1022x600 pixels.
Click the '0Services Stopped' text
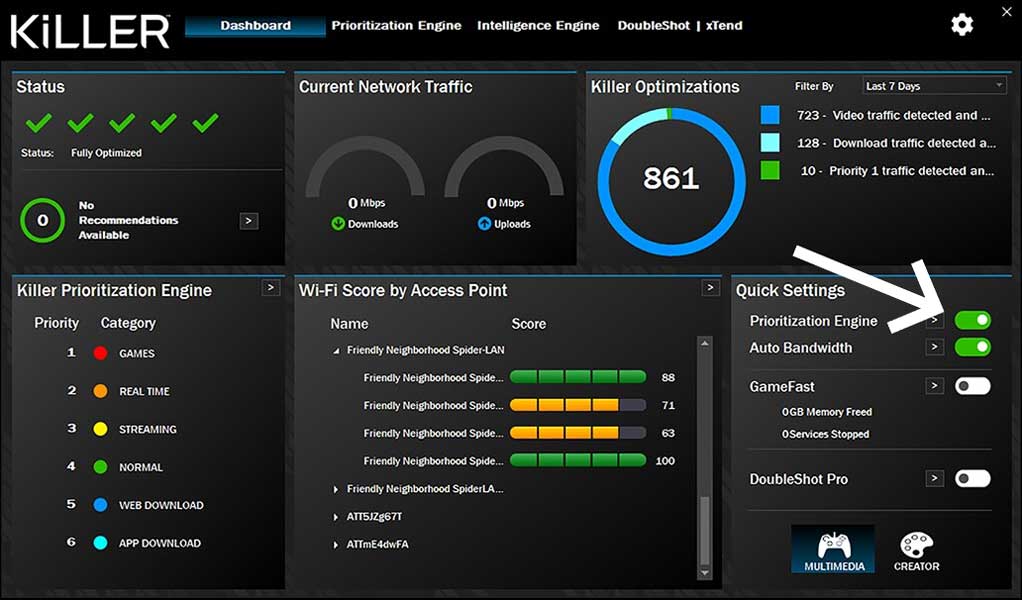825,434
